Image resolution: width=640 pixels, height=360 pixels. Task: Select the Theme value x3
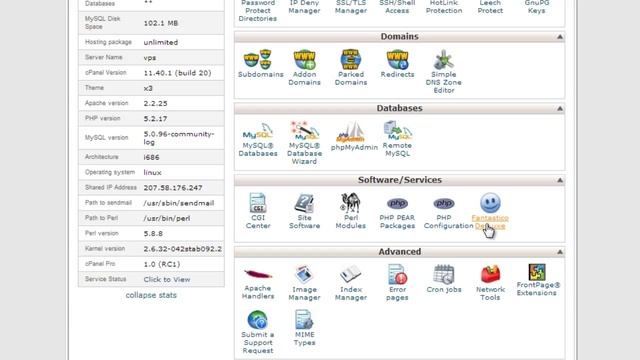coord(148,88)
